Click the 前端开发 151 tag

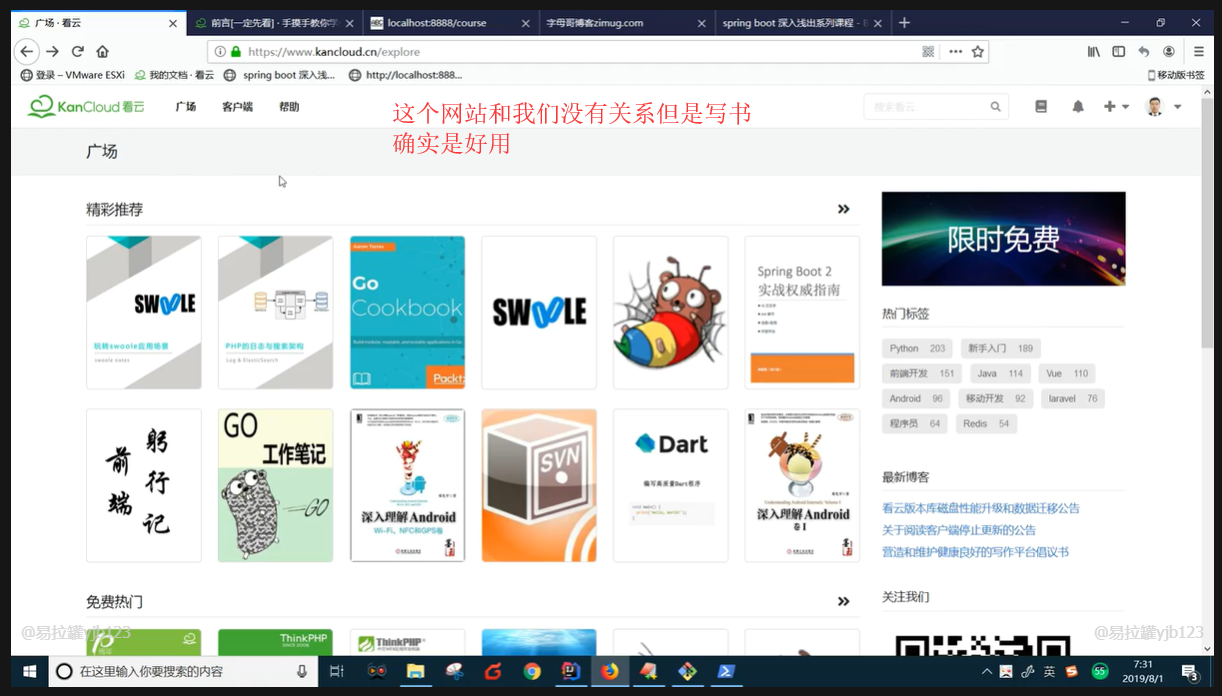pos(922,373)
